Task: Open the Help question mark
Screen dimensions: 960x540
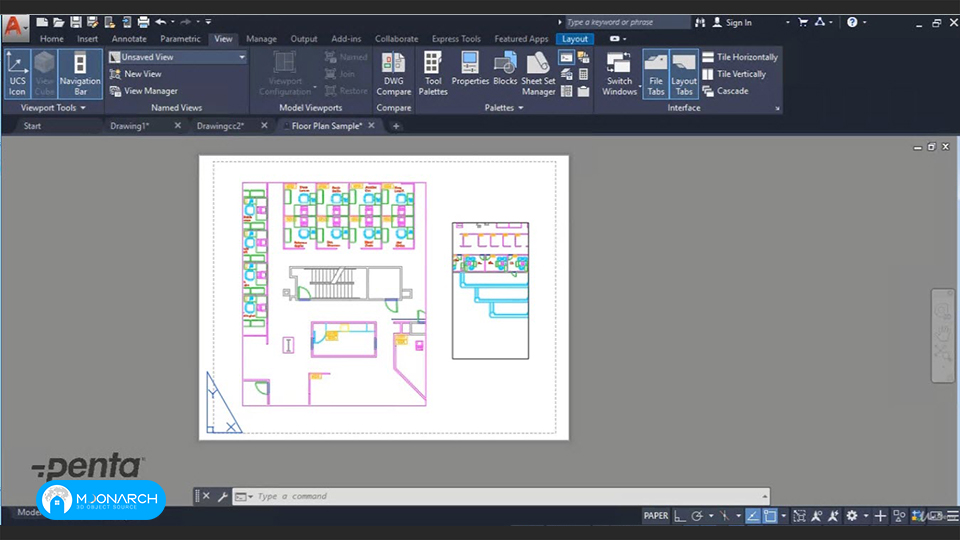Action: (x=852, y=22)
